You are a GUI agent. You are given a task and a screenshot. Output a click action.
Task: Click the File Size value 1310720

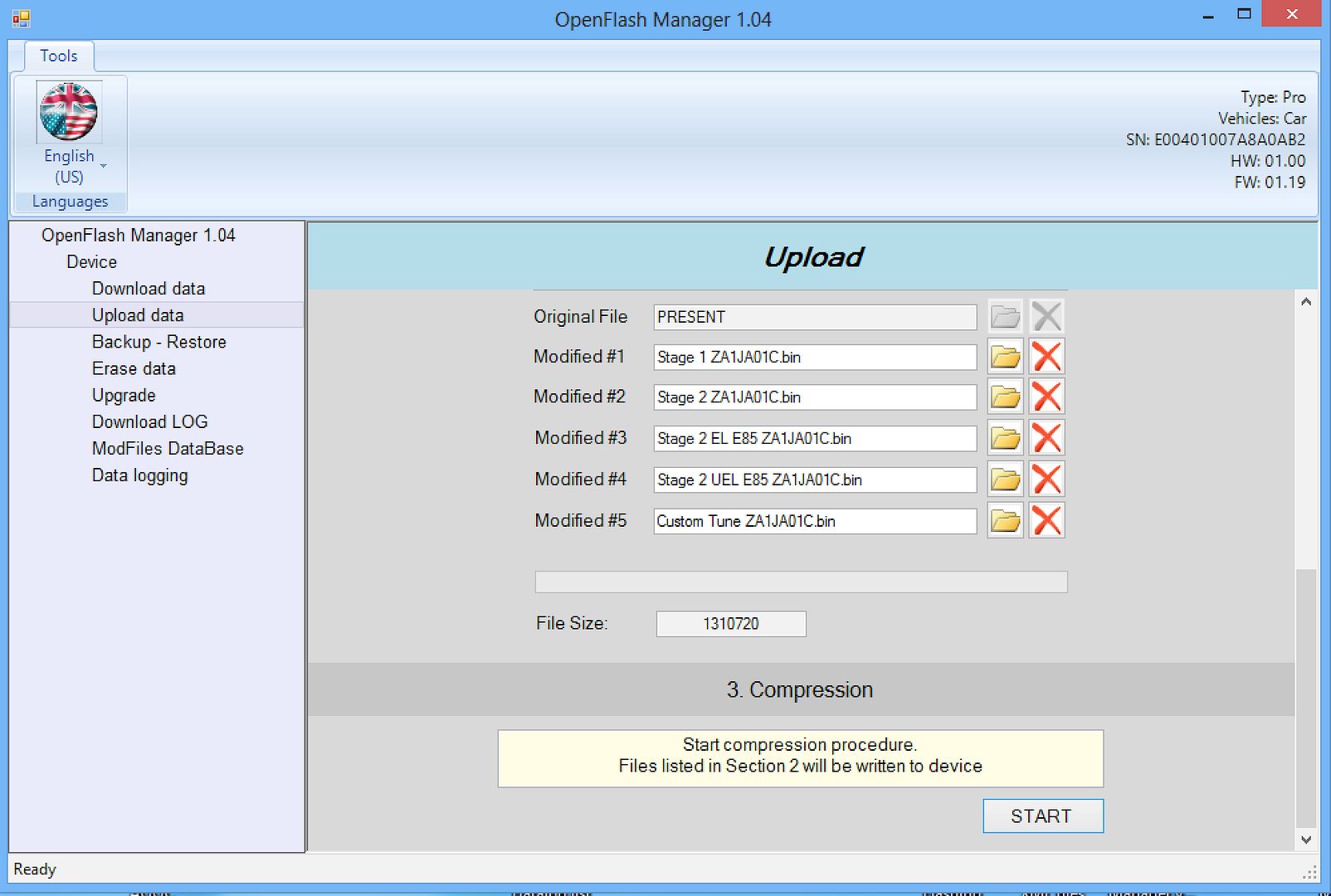tap(731, 624)
